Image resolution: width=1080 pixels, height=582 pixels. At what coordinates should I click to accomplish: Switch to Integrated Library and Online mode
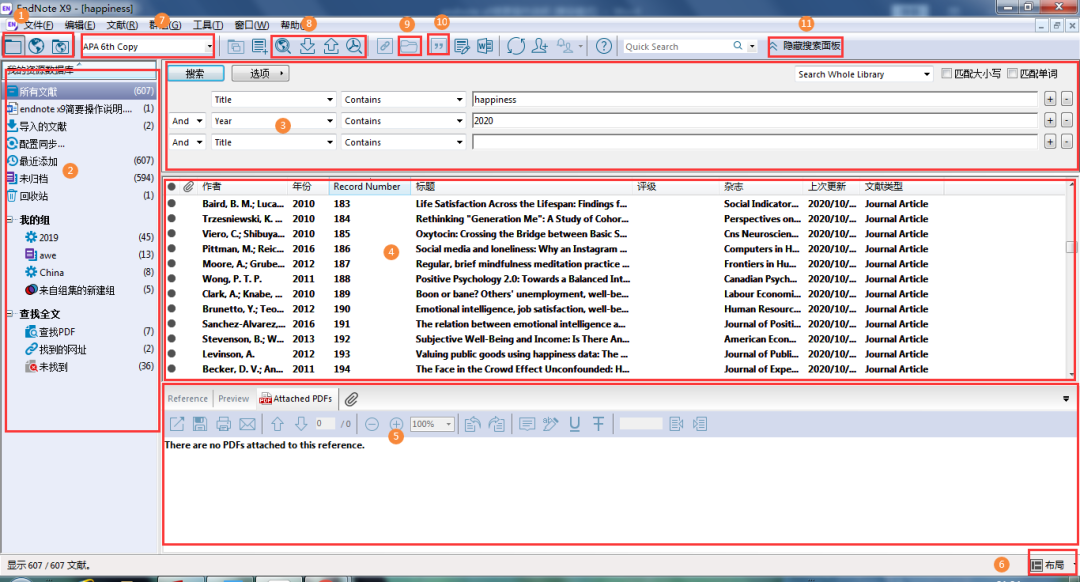(x=60, y=46)
